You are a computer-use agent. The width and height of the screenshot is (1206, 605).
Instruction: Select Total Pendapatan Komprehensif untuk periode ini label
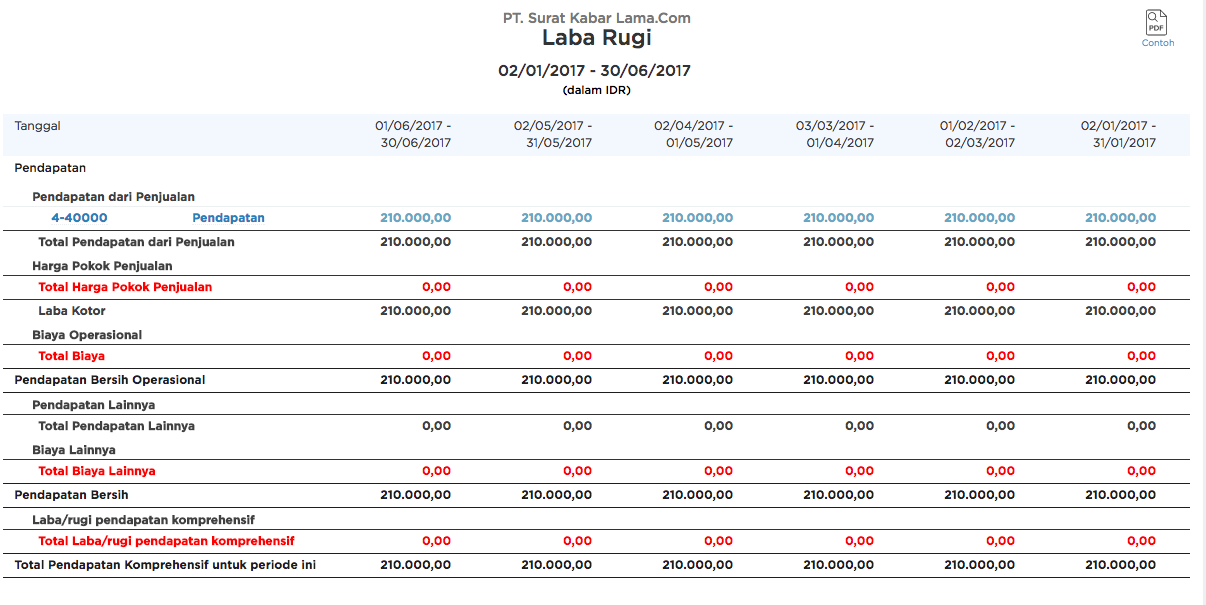[x=165, y=565]
